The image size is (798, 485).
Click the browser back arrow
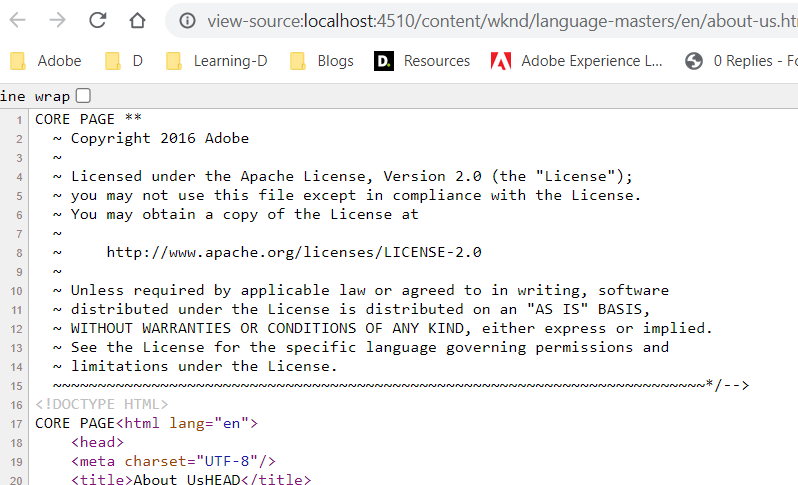(17, 20)
